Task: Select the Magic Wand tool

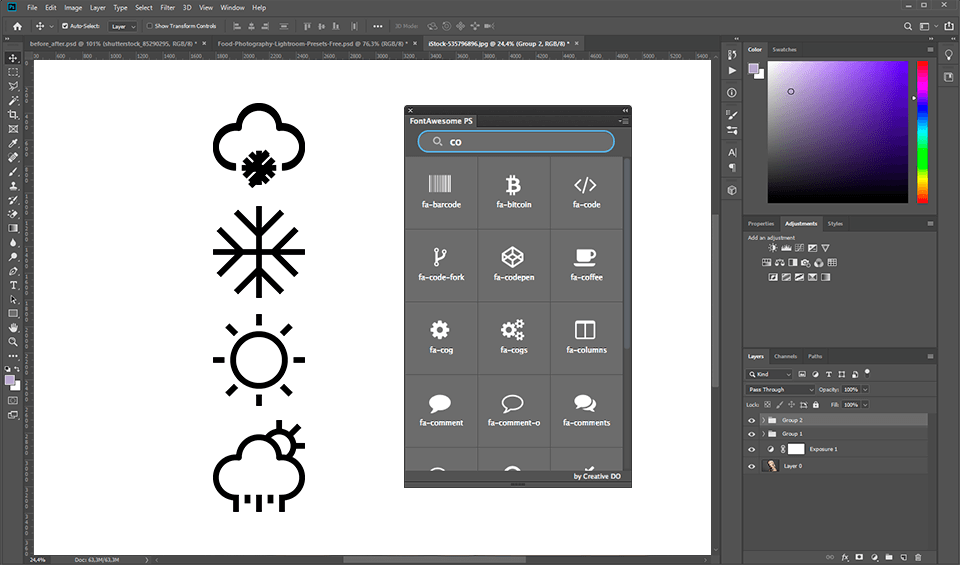Action: (13, 100)
